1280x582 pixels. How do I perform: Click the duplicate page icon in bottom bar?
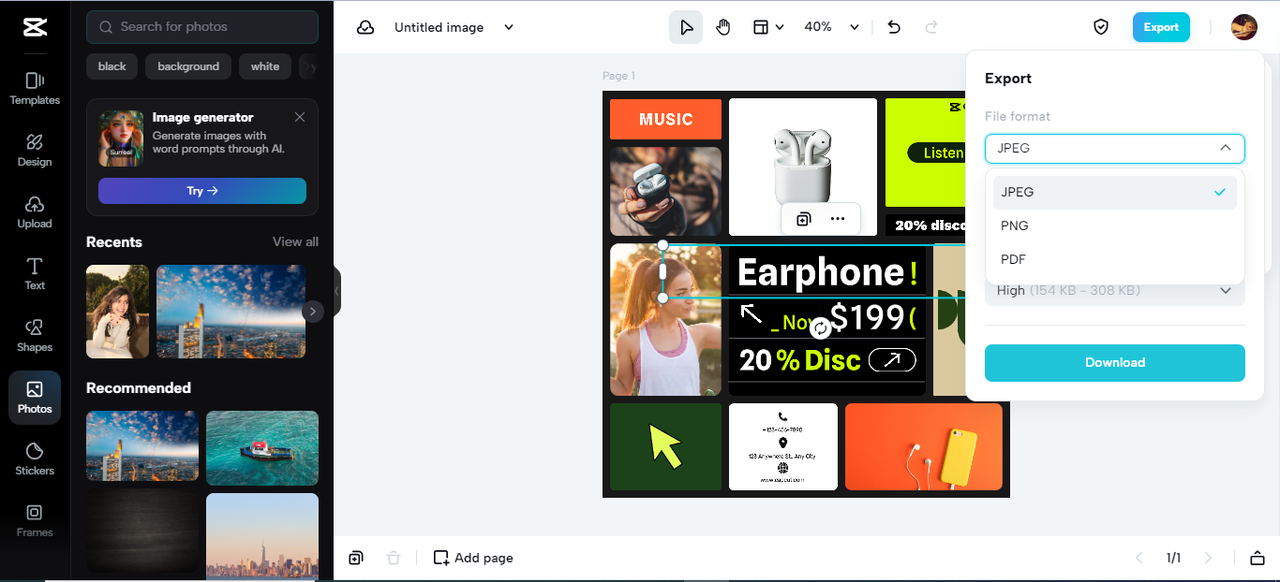[x=356, y=558]
